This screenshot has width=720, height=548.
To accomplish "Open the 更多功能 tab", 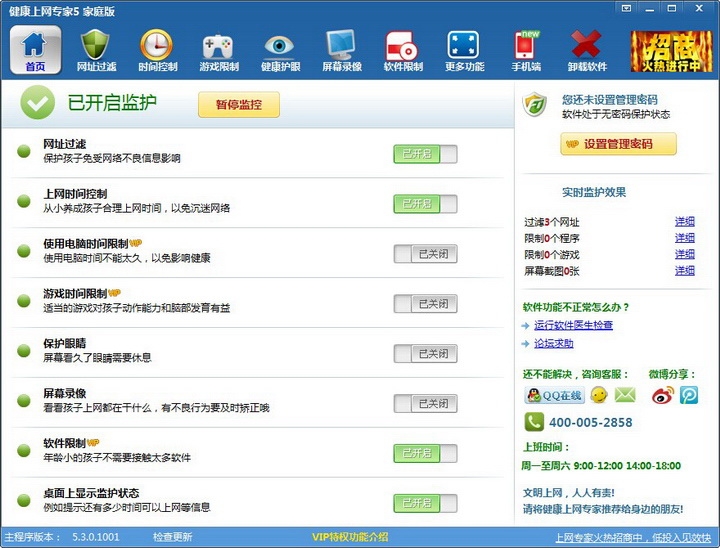I will pyautogui.click(x=463, y=50).
